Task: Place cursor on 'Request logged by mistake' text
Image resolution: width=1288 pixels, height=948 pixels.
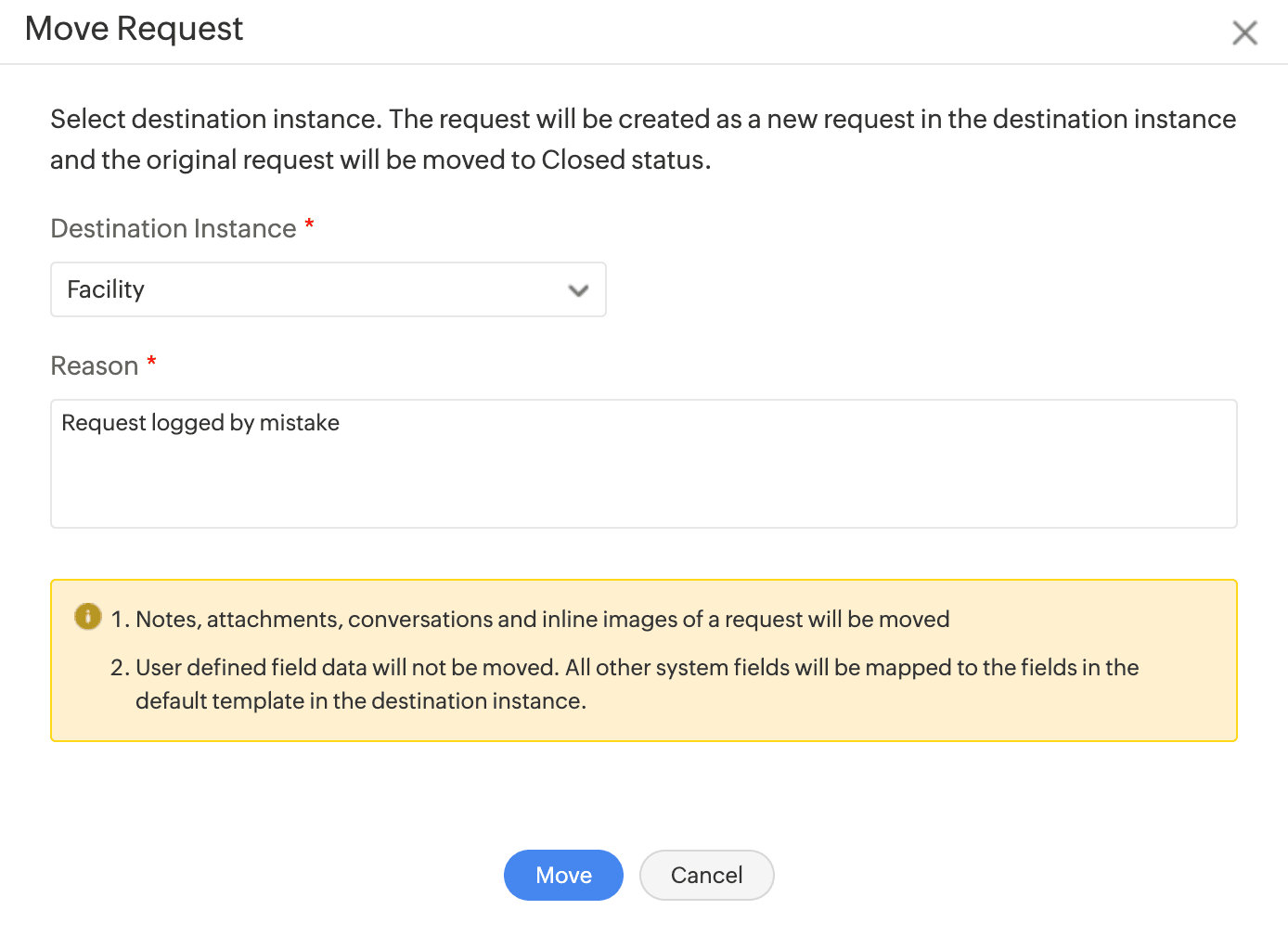Action: (200, 423)
